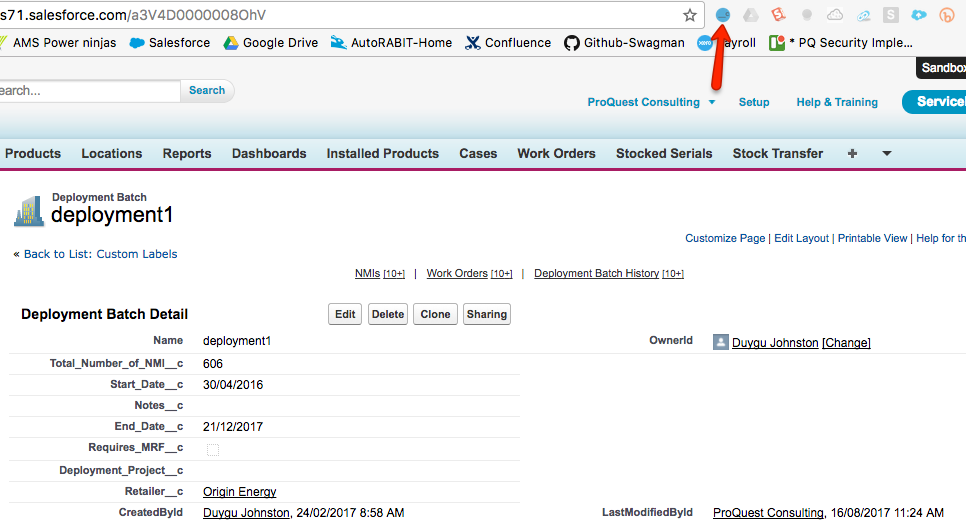The width and height of the screenshot is (966, 522).
Task: Open the blue chain link extension icon
Action: point(863,16)
